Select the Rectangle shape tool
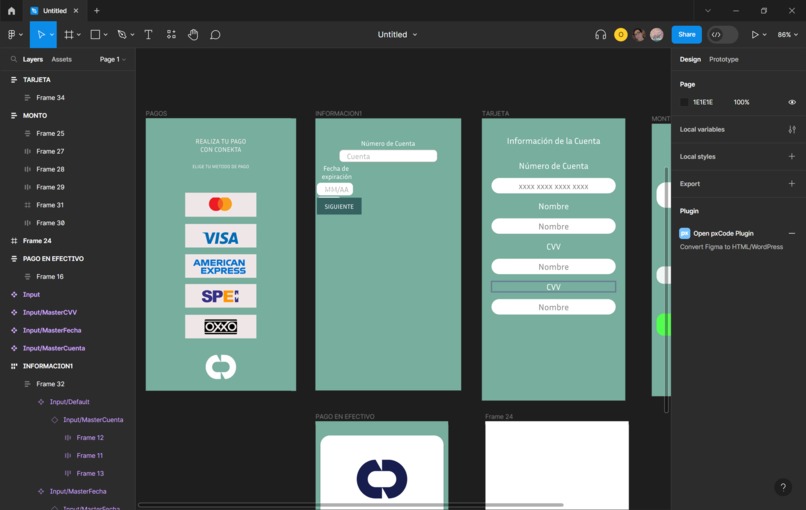This screenshot has width=806, height=510. 95,34
